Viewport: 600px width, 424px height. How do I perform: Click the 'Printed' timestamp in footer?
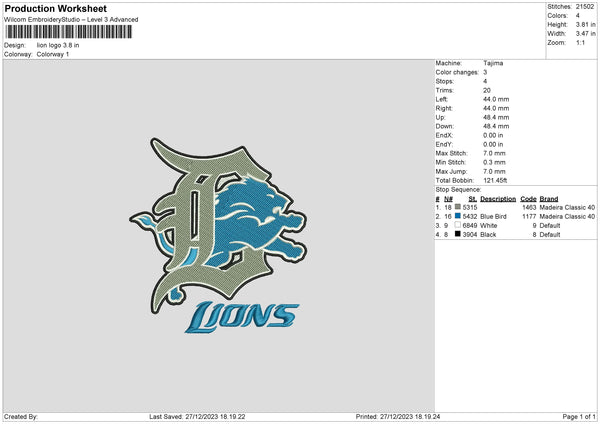click(398, 417)
